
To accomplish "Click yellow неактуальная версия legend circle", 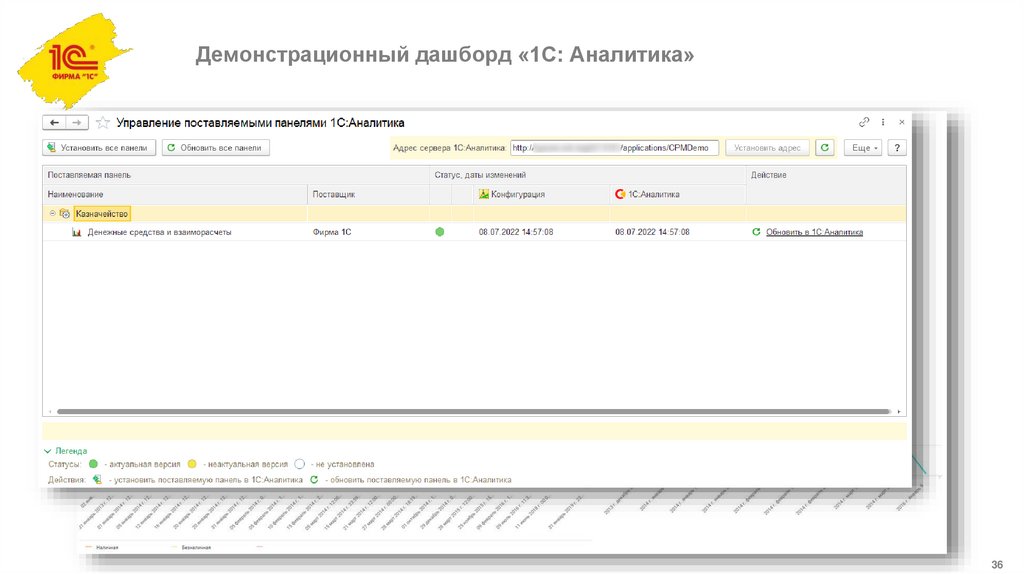I will pos(192,464).
